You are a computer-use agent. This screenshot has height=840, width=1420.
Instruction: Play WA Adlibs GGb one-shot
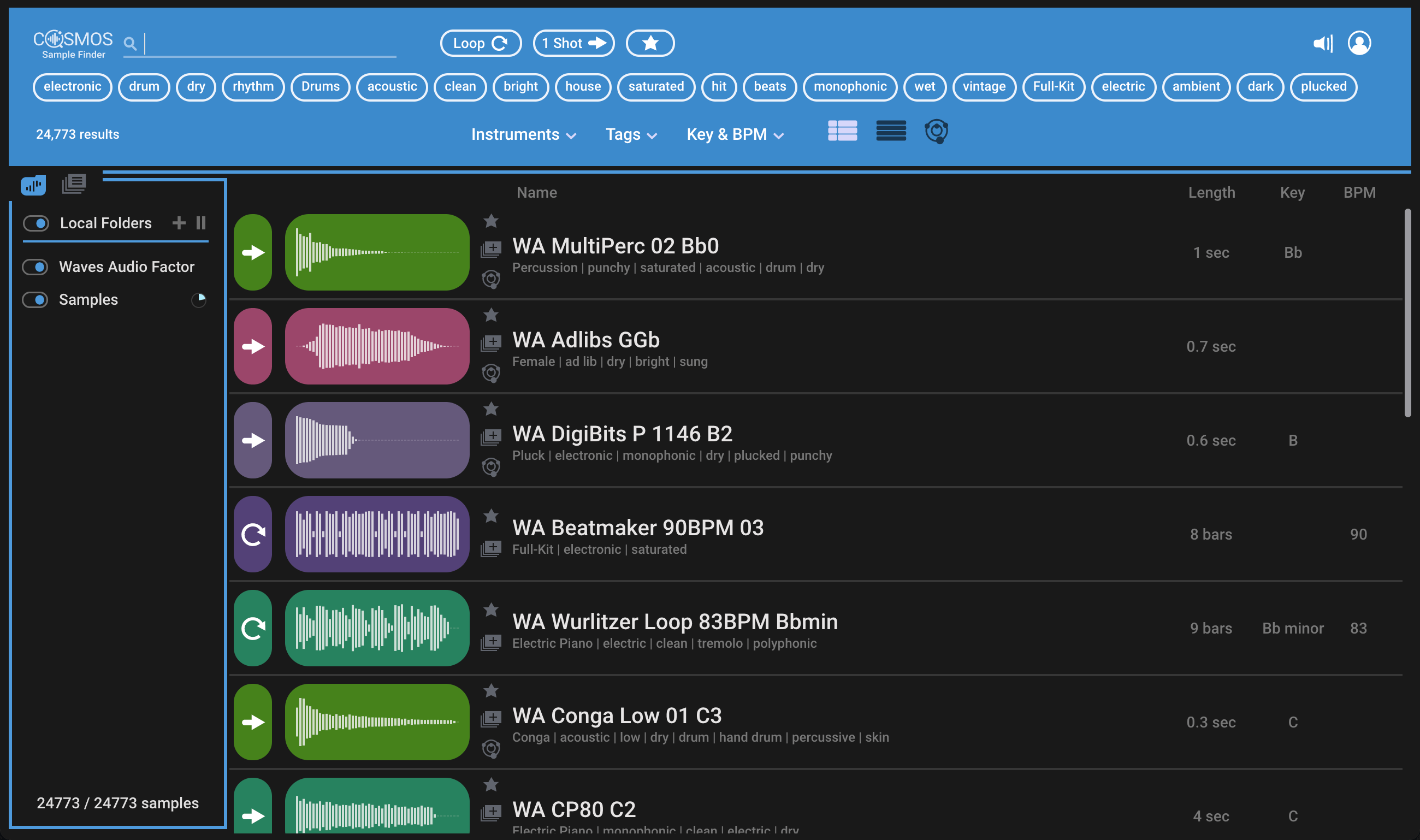[x=253, y=346]
